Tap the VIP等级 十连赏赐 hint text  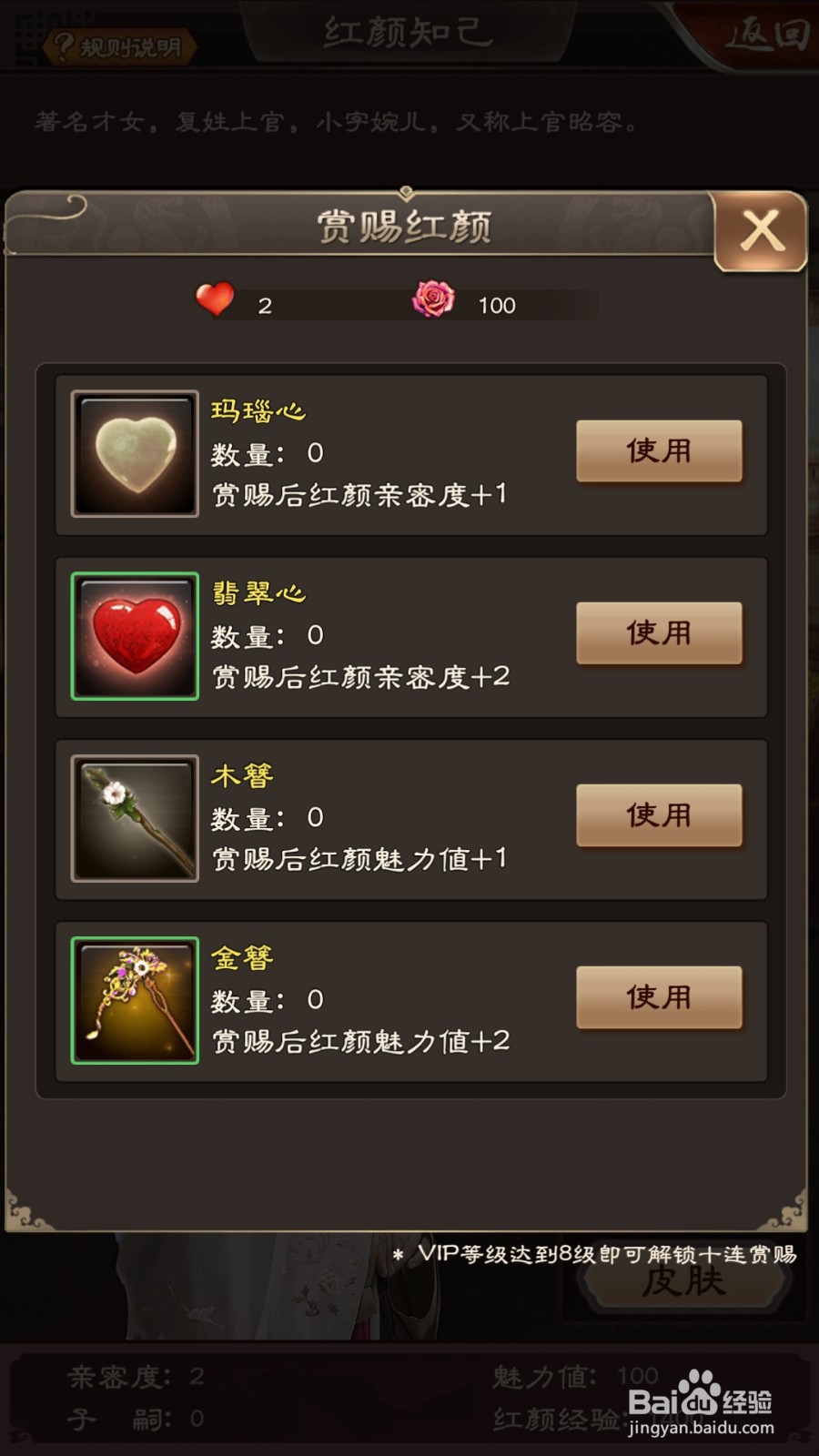pos(595,1254)
